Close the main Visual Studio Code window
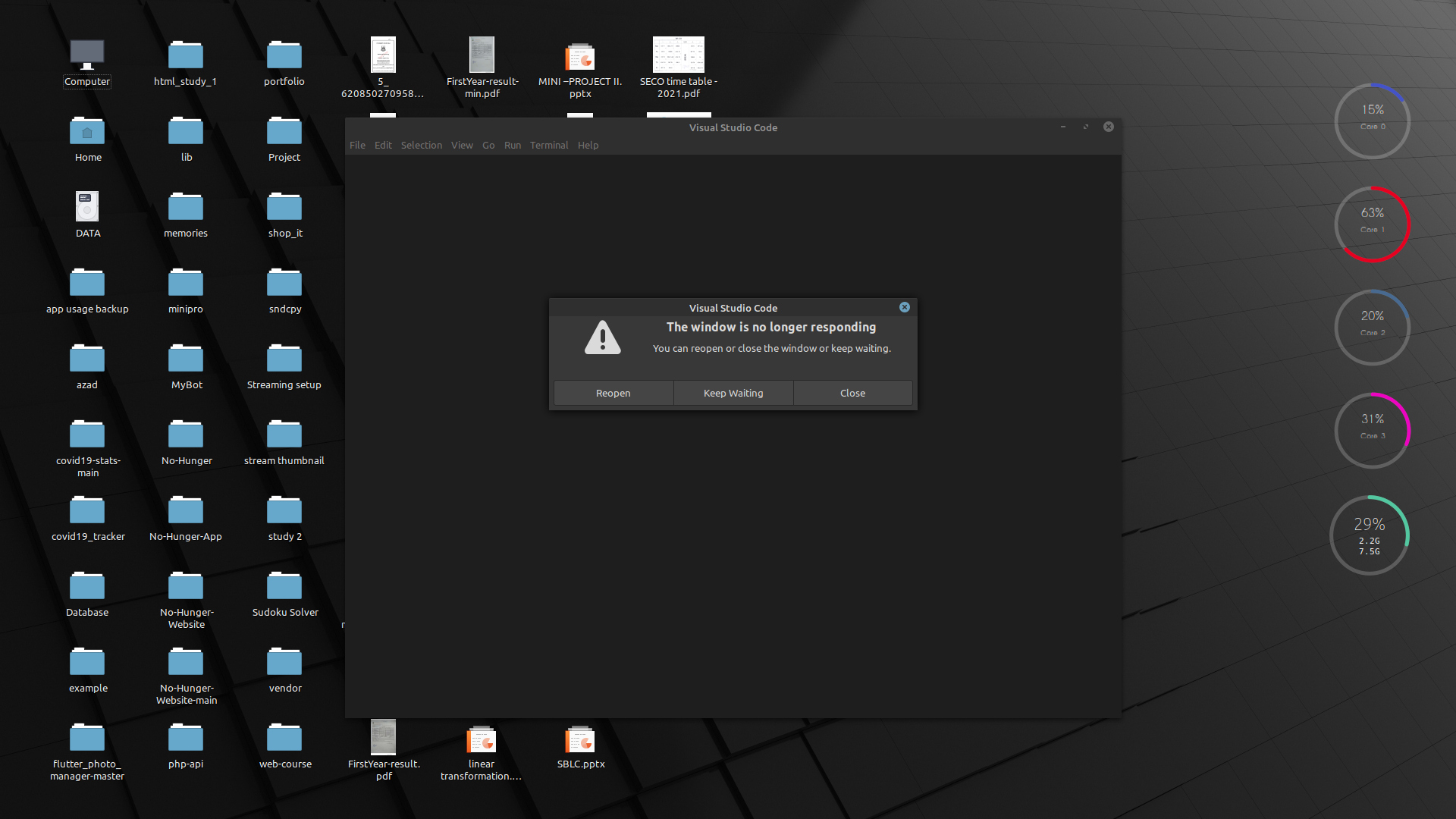 point(1109,127)
